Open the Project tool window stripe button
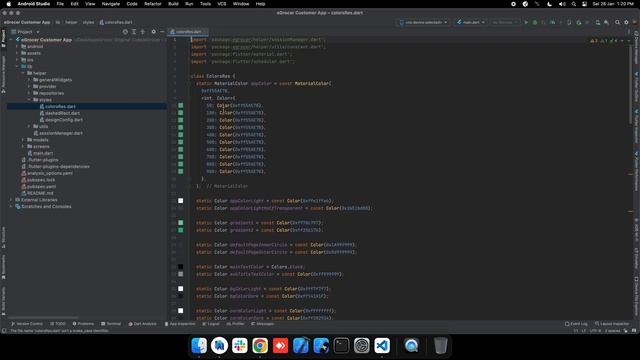This screenshot has height=360, width=640. point(3,38)
